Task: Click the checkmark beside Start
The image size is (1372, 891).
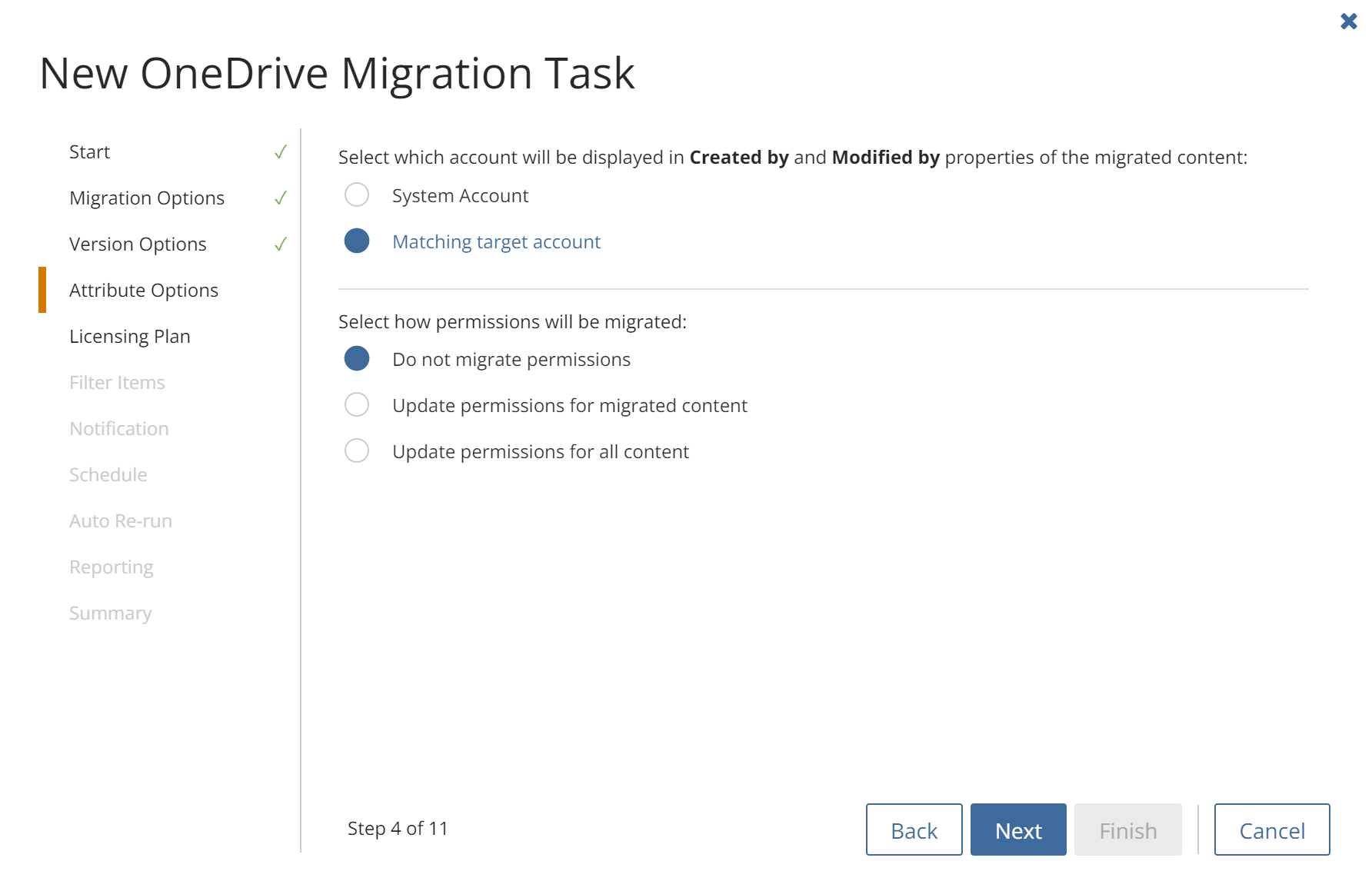Action: tap(281, 151)
